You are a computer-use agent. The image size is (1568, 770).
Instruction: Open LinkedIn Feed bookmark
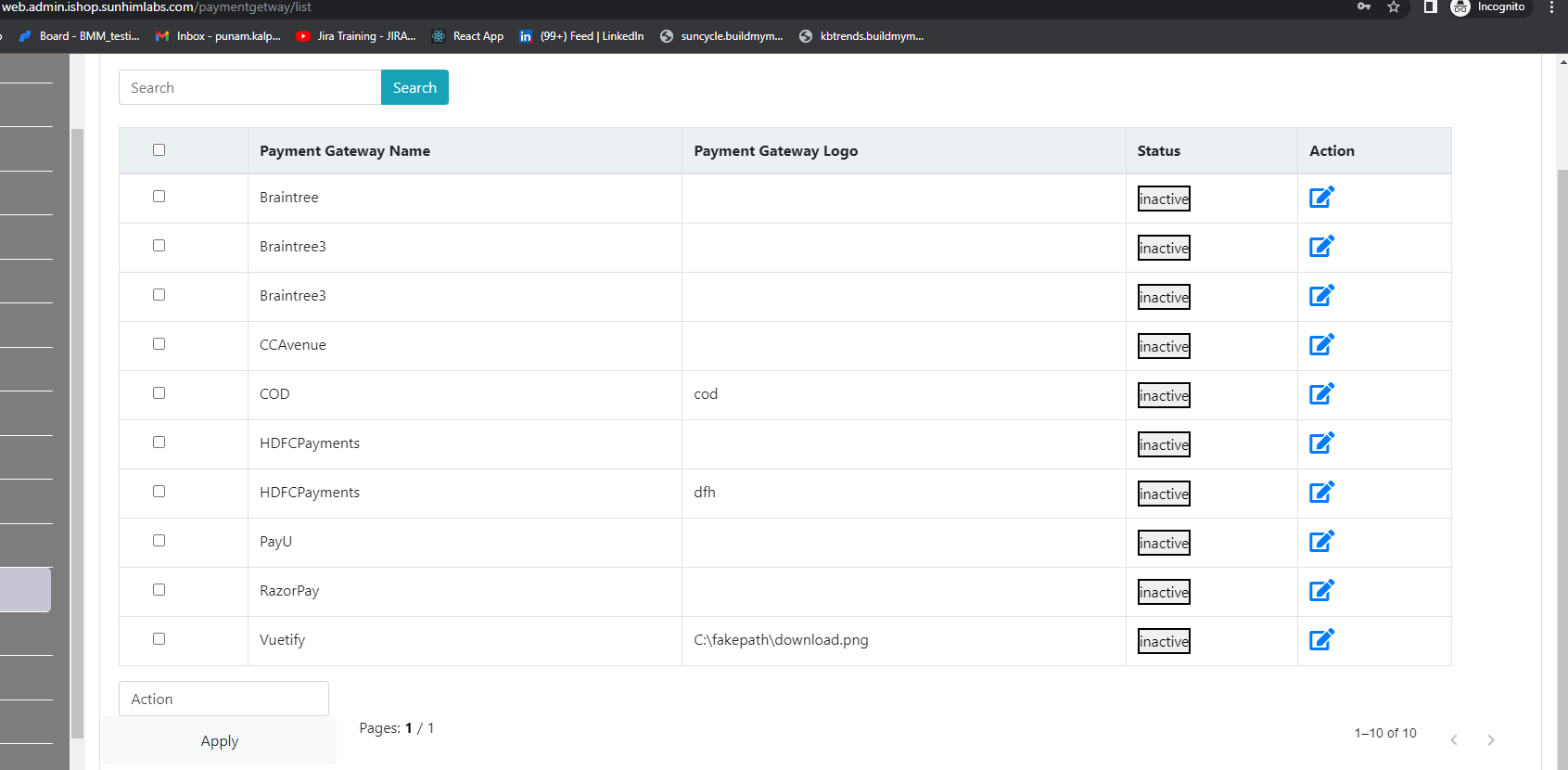point(581,36)
